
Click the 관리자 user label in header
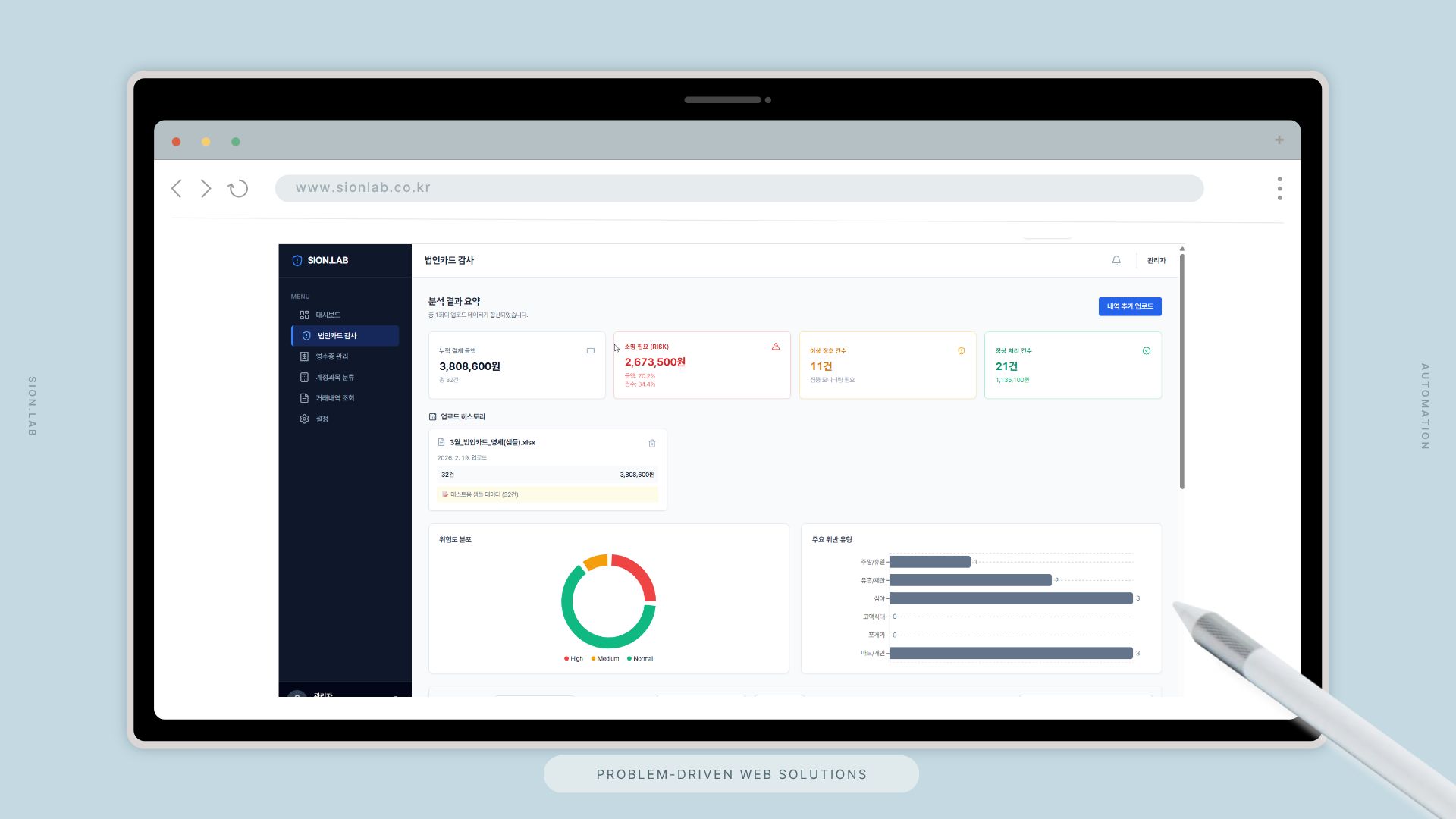[x=1156, y=261]
